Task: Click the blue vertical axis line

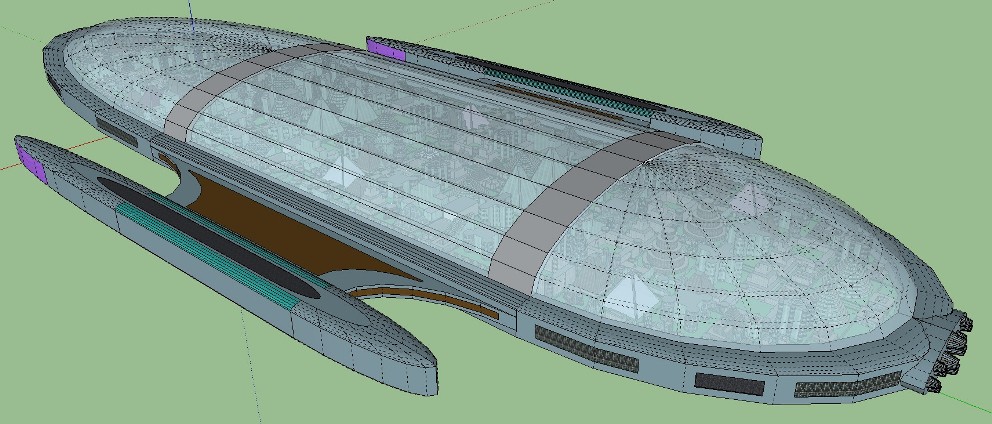Action: 190,12
